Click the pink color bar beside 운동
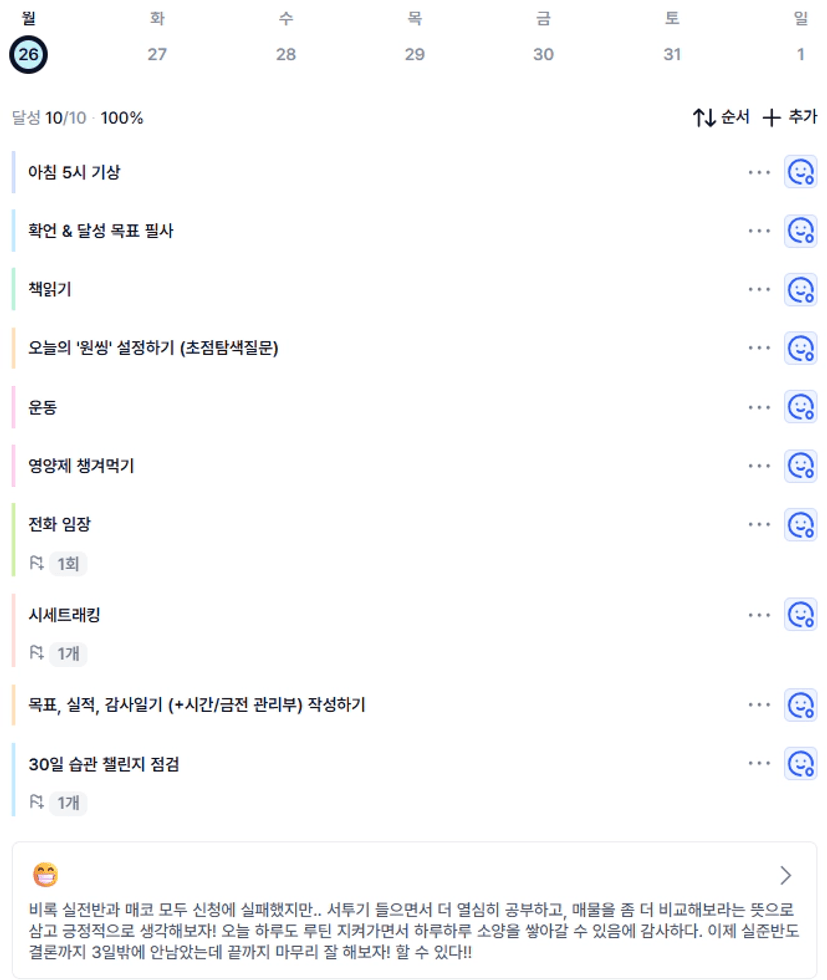 pos(14,407)
